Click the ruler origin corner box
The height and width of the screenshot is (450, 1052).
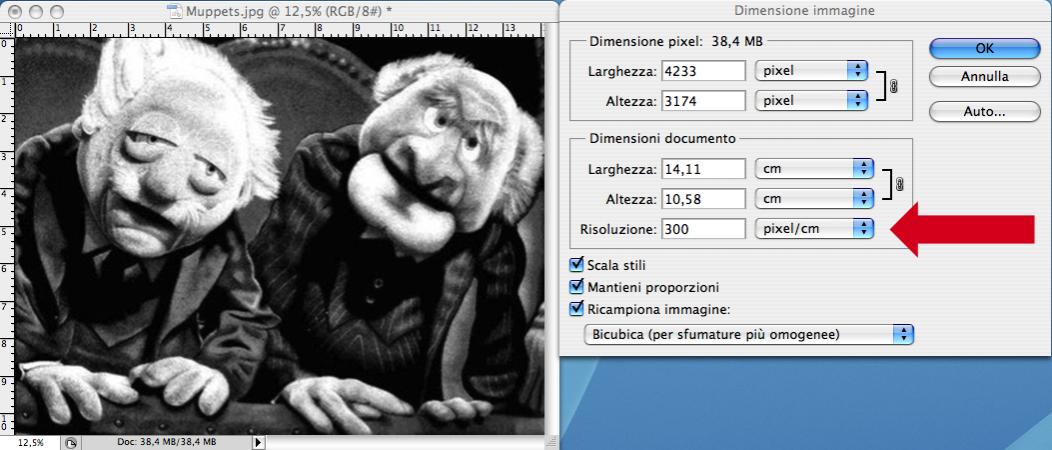tap(7, 30)
